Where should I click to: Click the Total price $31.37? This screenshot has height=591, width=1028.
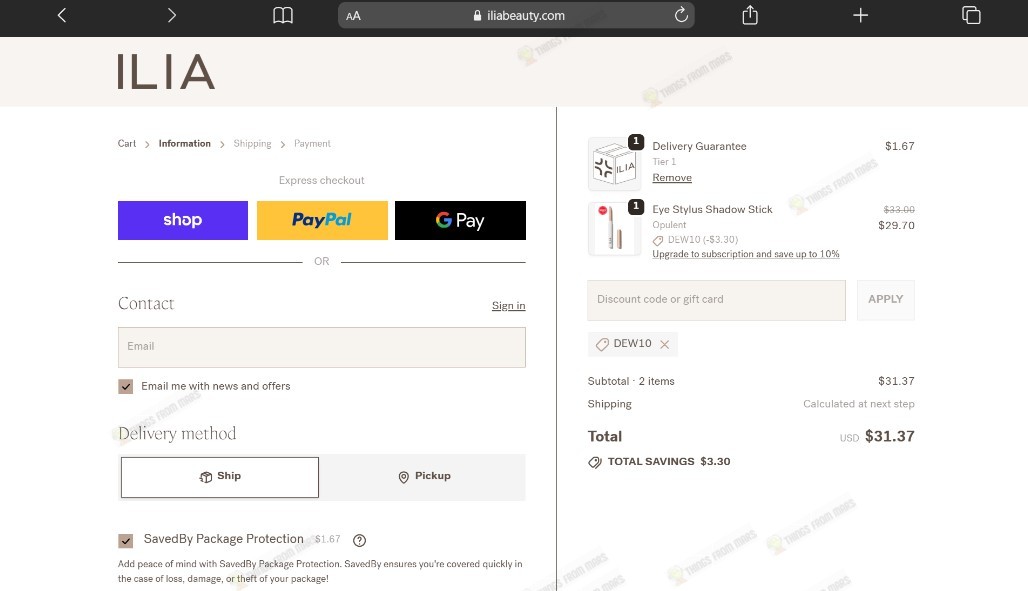tap(890, 436)
